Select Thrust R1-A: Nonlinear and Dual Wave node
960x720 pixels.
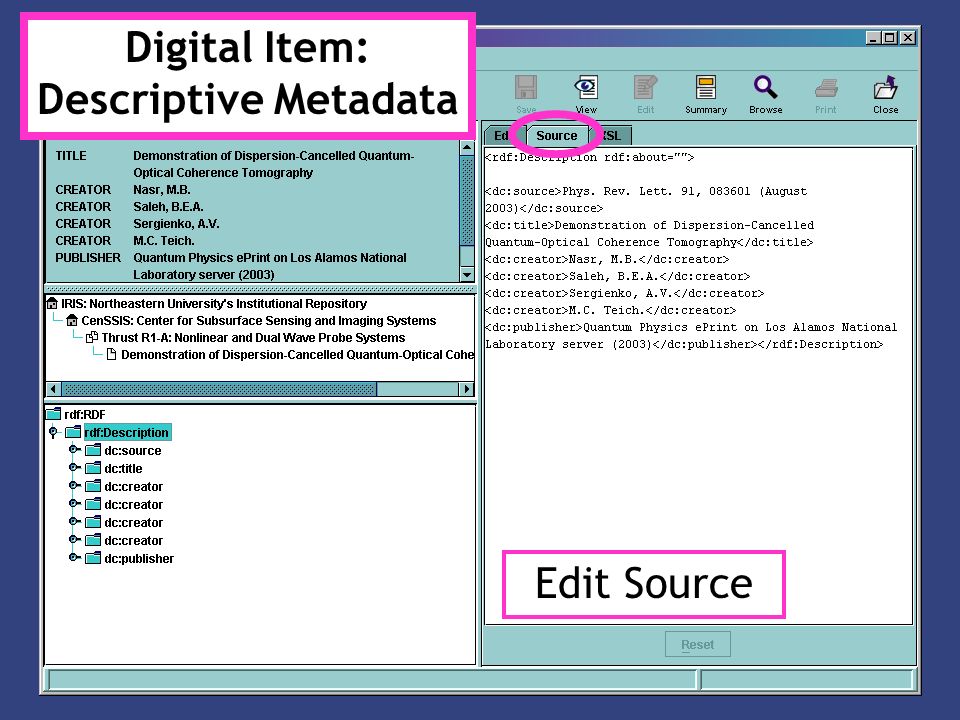253,338
